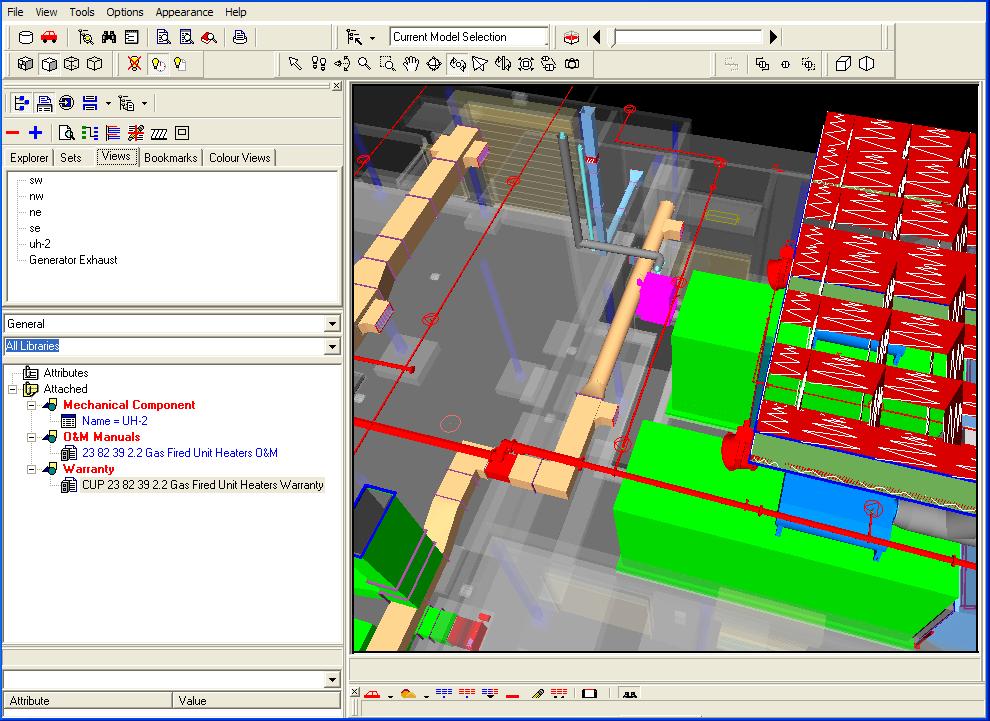Click the red car icon in top toolbar
The width and height of the screenshot is (990, 721).
(49, 37)
